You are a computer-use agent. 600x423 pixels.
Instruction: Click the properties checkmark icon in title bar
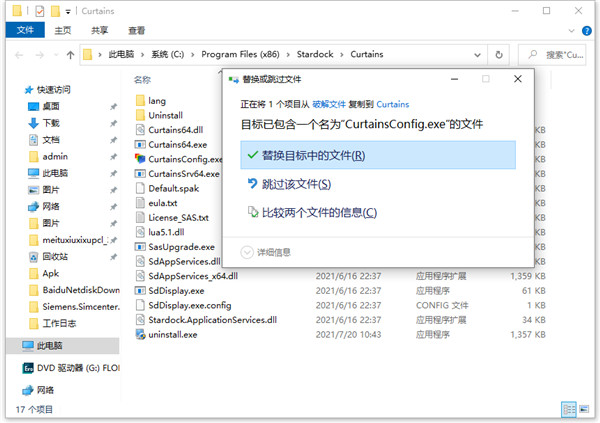click(x=40, y=11)
